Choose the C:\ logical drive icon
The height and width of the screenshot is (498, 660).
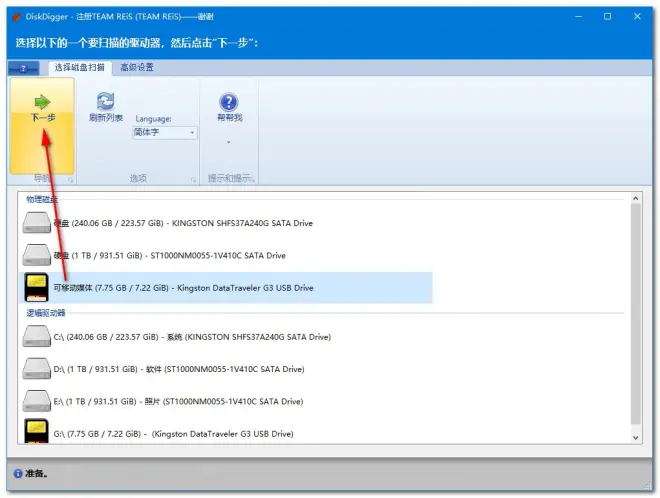[x=37, y=336]
